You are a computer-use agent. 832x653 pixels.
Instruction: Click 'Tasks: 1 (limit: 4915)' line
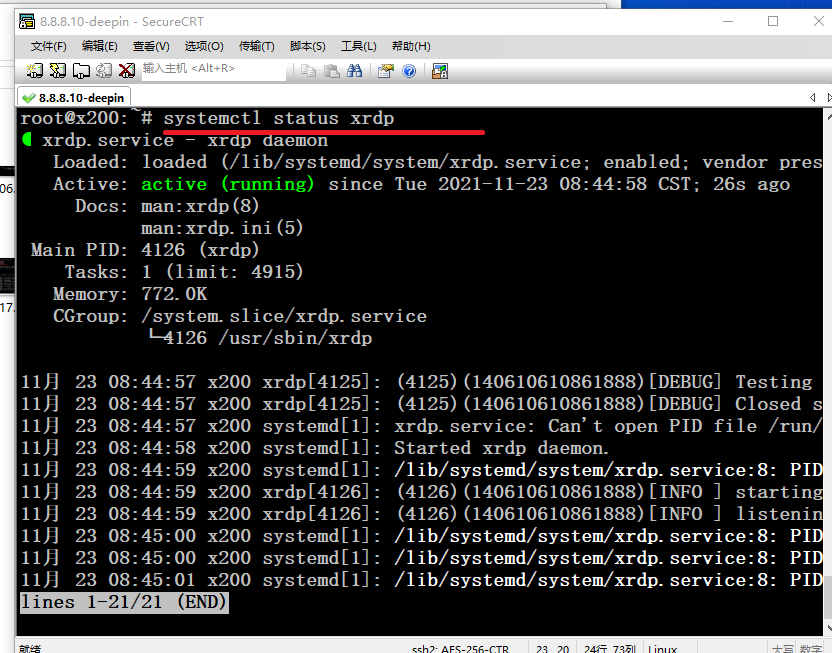[x=184, y=272]
